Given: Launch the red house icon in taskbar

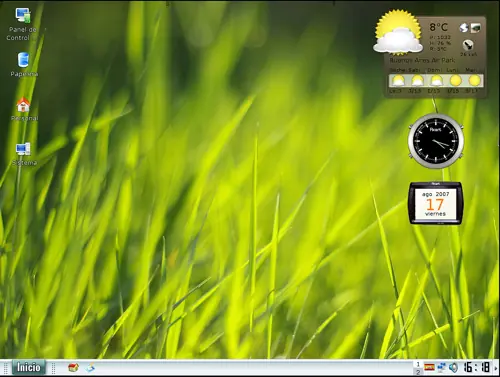Looking at the screenshot, I should pos(73,368).
